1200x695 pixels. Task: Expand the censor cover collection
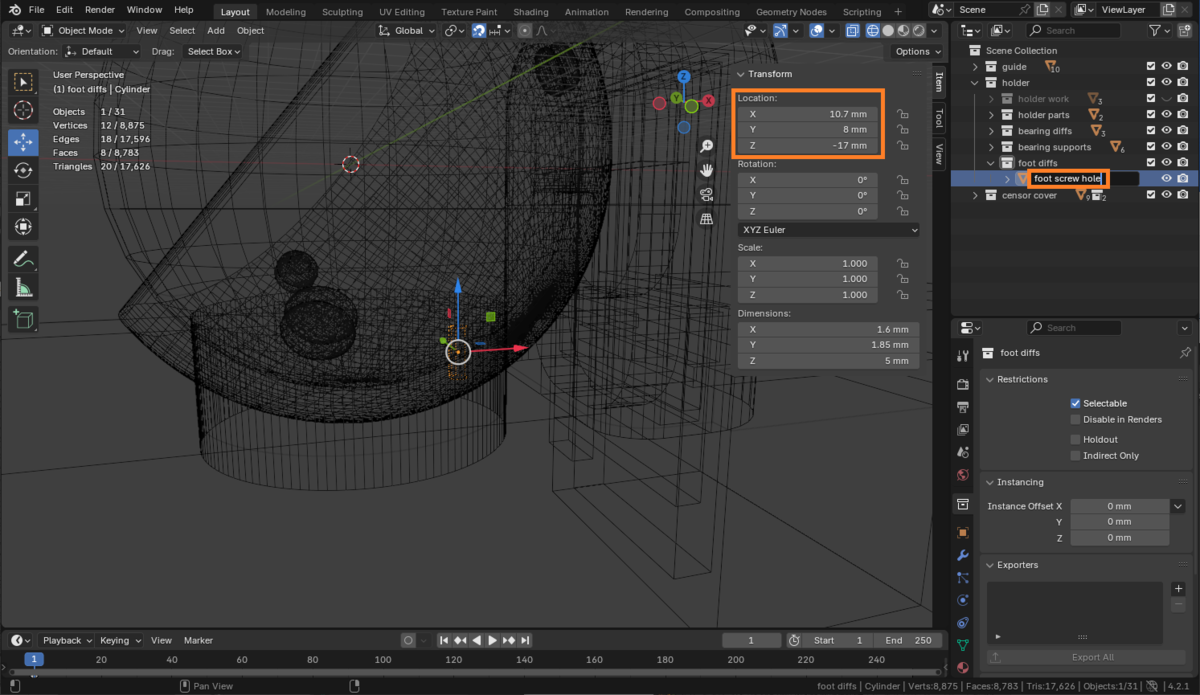coord(976,195)
